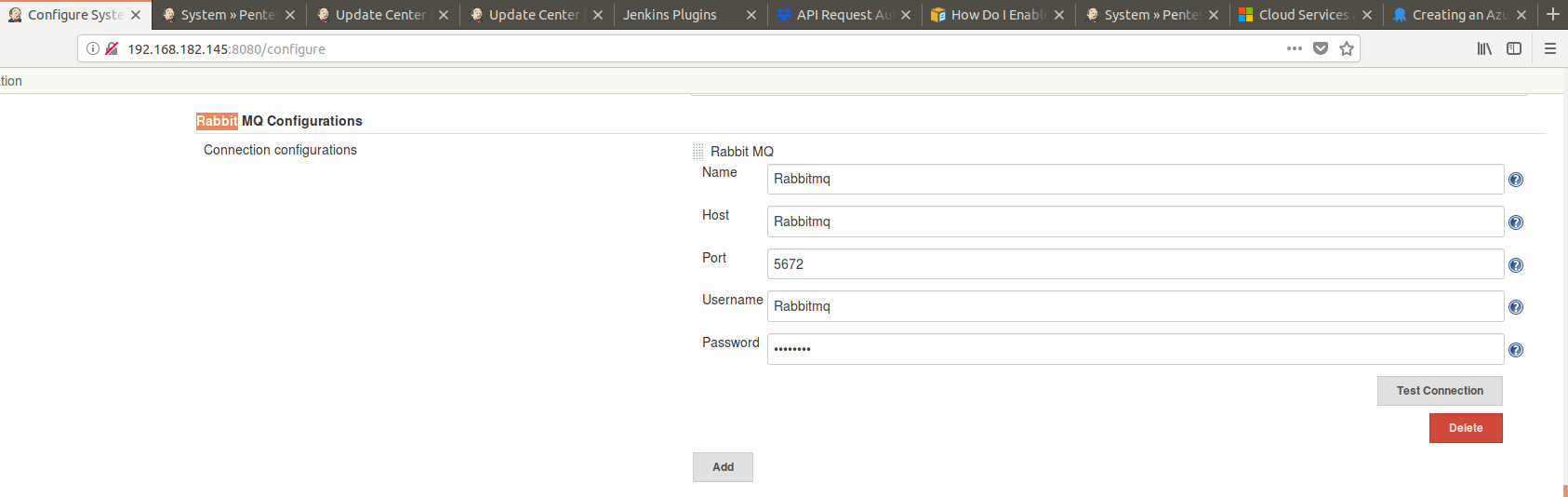Switch to the Jenkins Plugins tab
The width and height of the screenshot is (1568, 497).
coord(679,15)
